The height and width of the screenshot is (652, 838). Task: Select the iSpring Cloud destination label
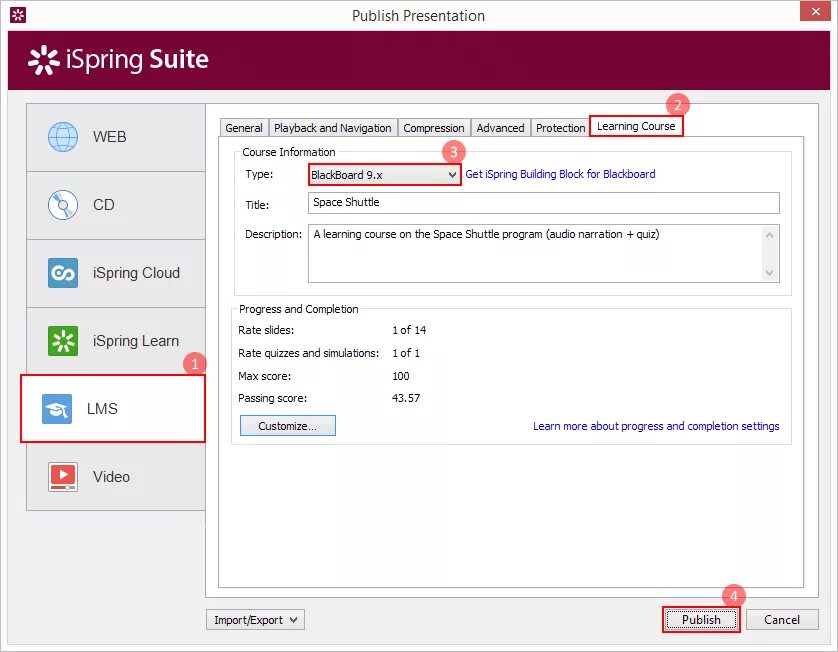[x=136, y=273]
